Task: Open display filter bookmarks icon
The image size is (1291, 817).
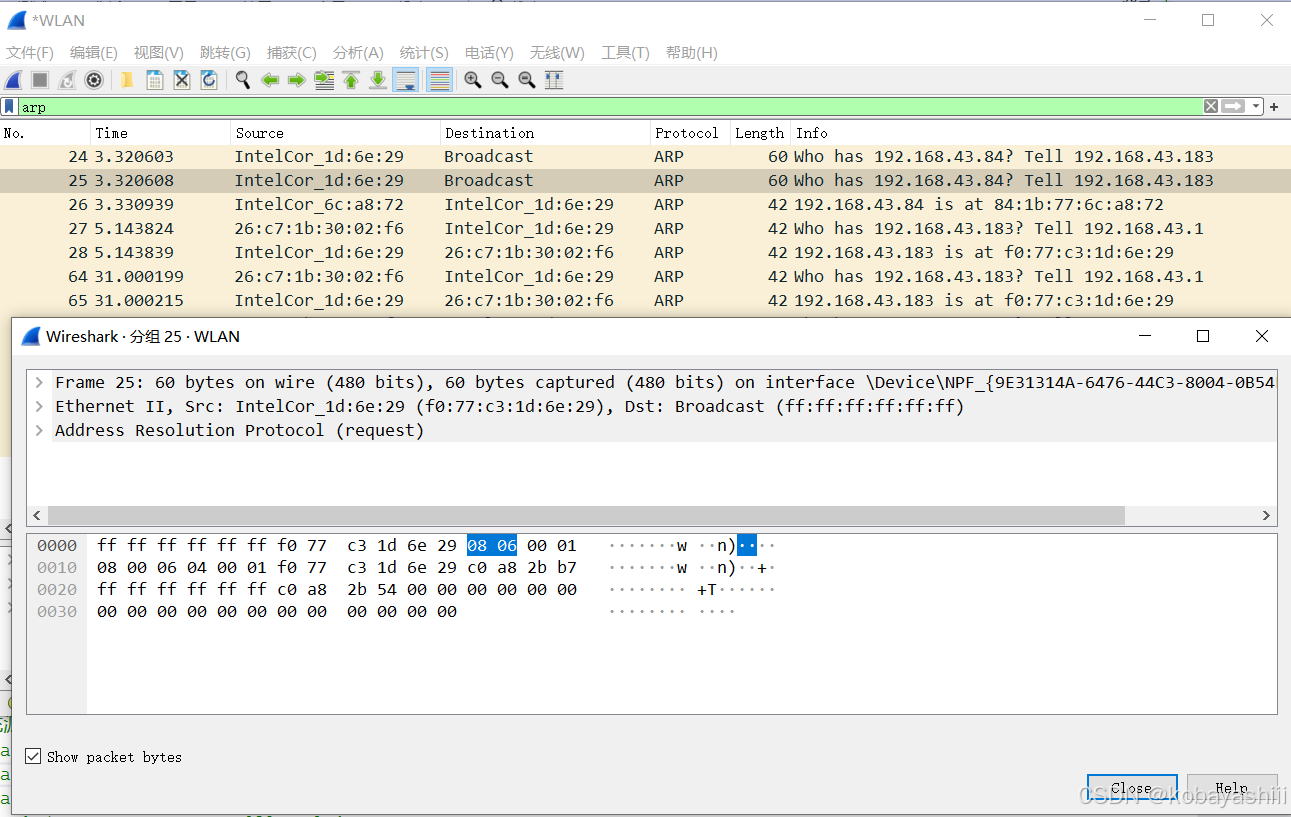Action: click(x=9, y=106)
